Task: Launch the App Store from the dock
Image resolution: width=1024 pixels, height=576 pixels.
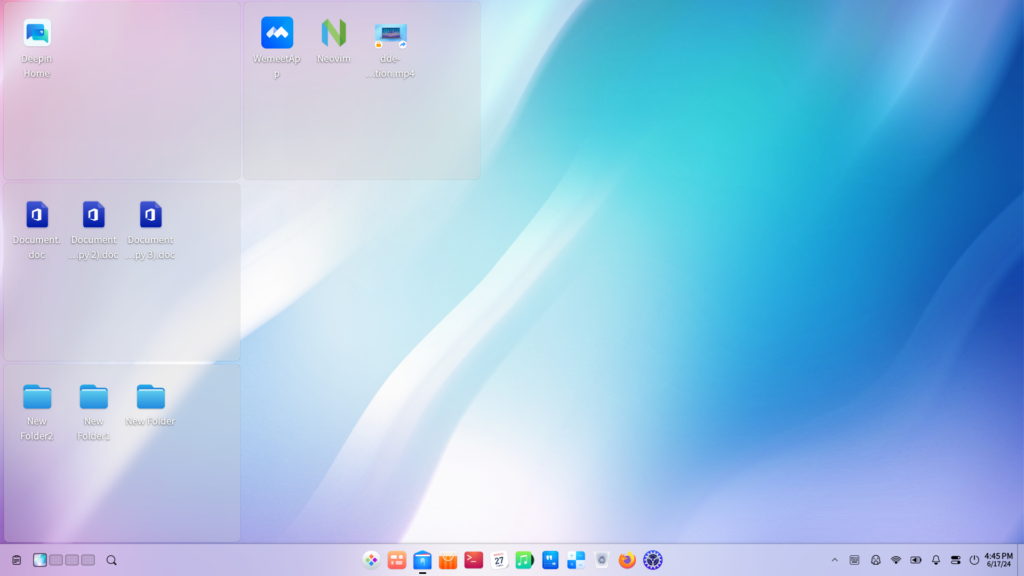Action: 447,561
